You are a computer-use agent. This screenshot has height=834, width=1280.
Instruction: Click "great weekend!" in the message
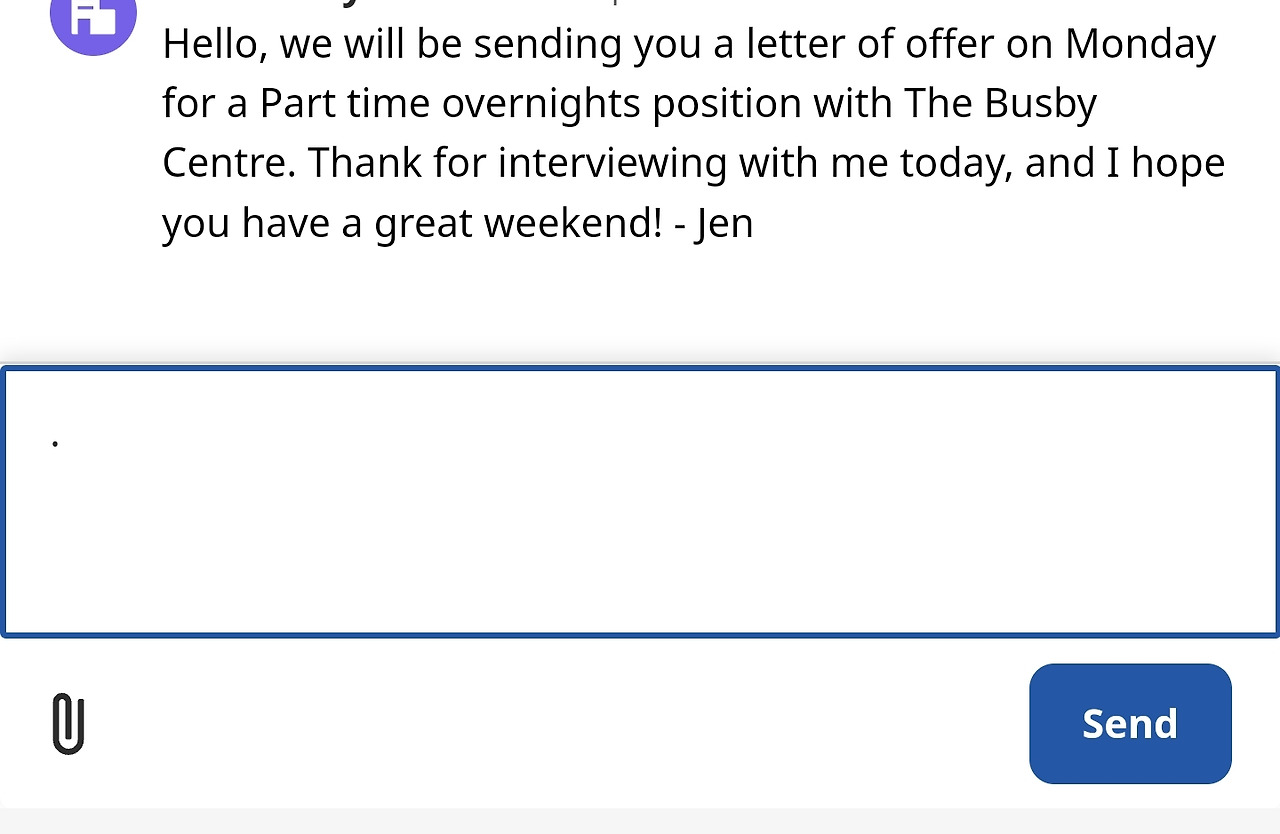(x=518, y=223)
